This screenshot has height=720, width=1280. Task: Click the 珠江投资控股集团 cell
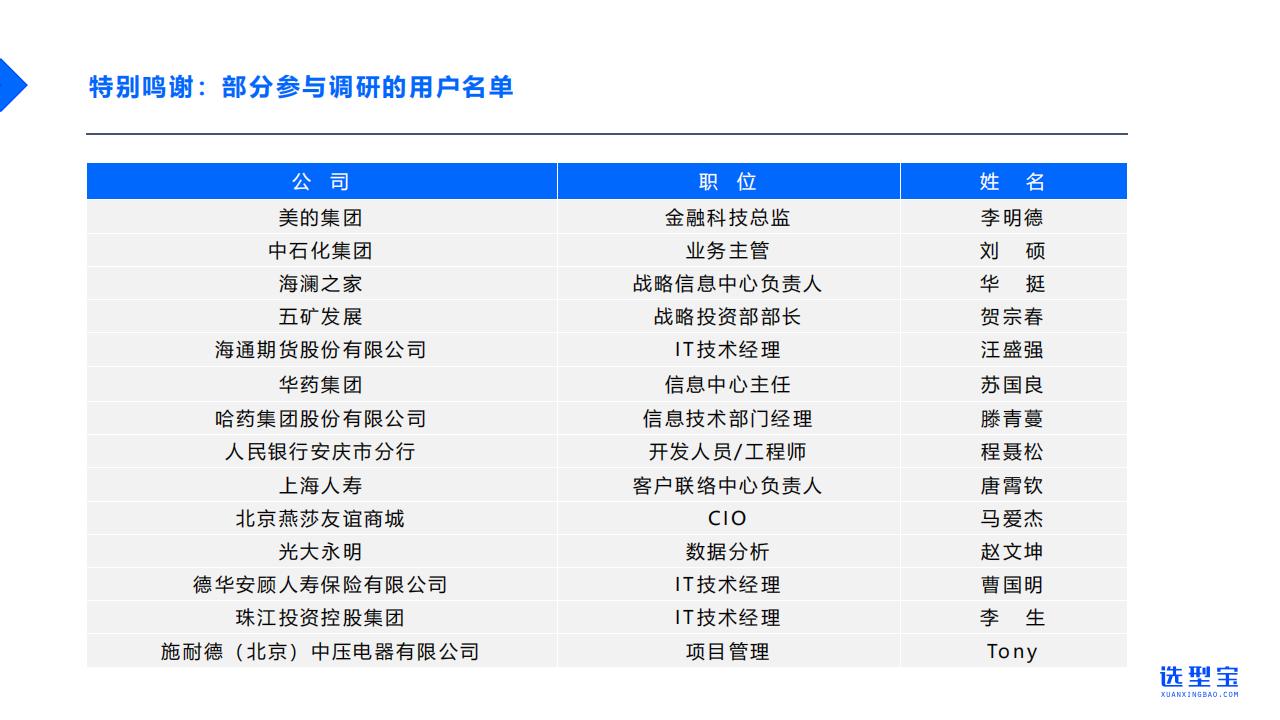[321, 617]
